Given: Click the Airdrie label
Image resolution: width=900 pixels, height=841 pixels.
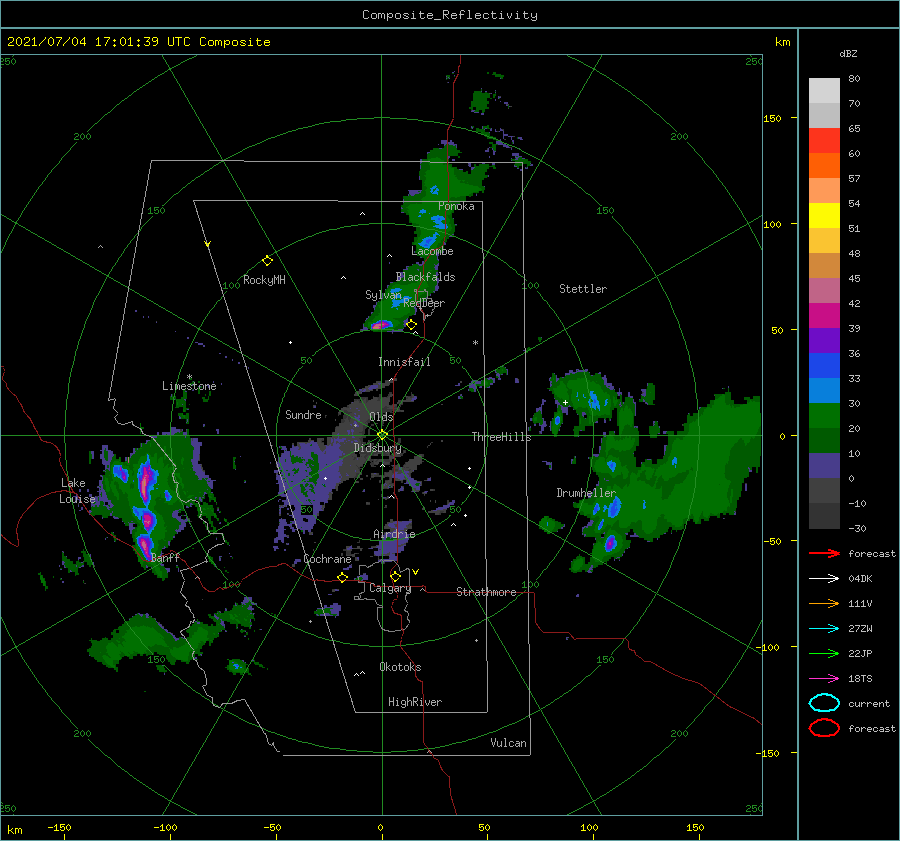Looking at the screenshot, I should click(x=394, y=534).
